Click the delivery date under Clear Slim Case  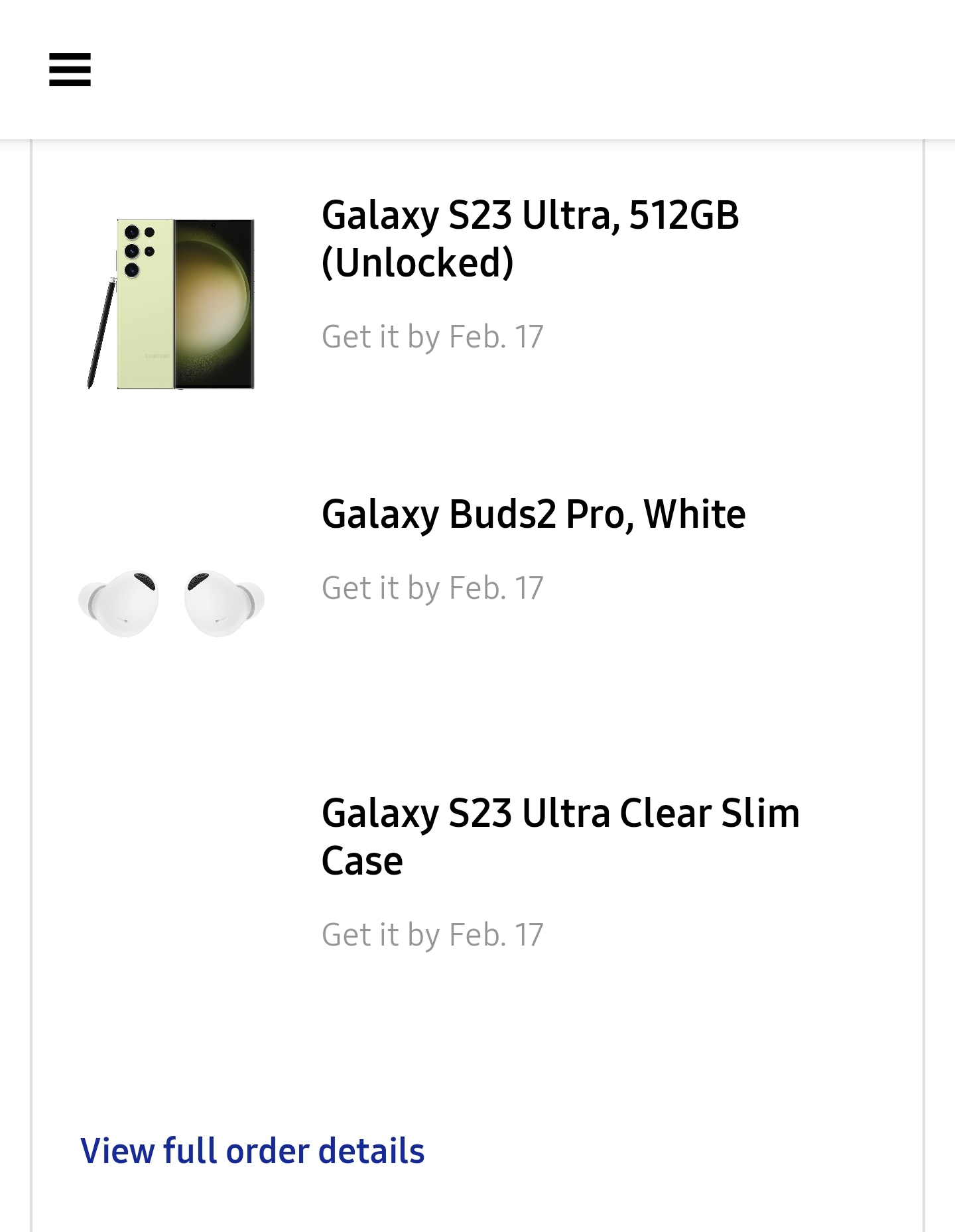[x=432, y=935]
